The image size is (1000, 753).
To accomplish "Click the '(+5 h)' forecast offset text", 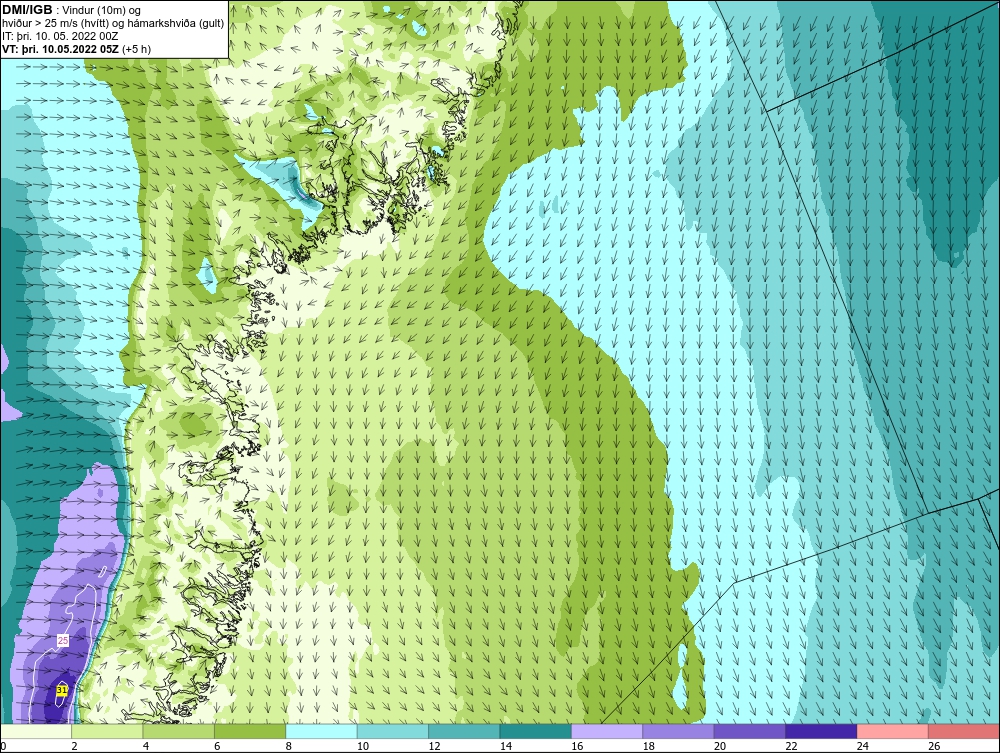I will (x=137, y=49).
